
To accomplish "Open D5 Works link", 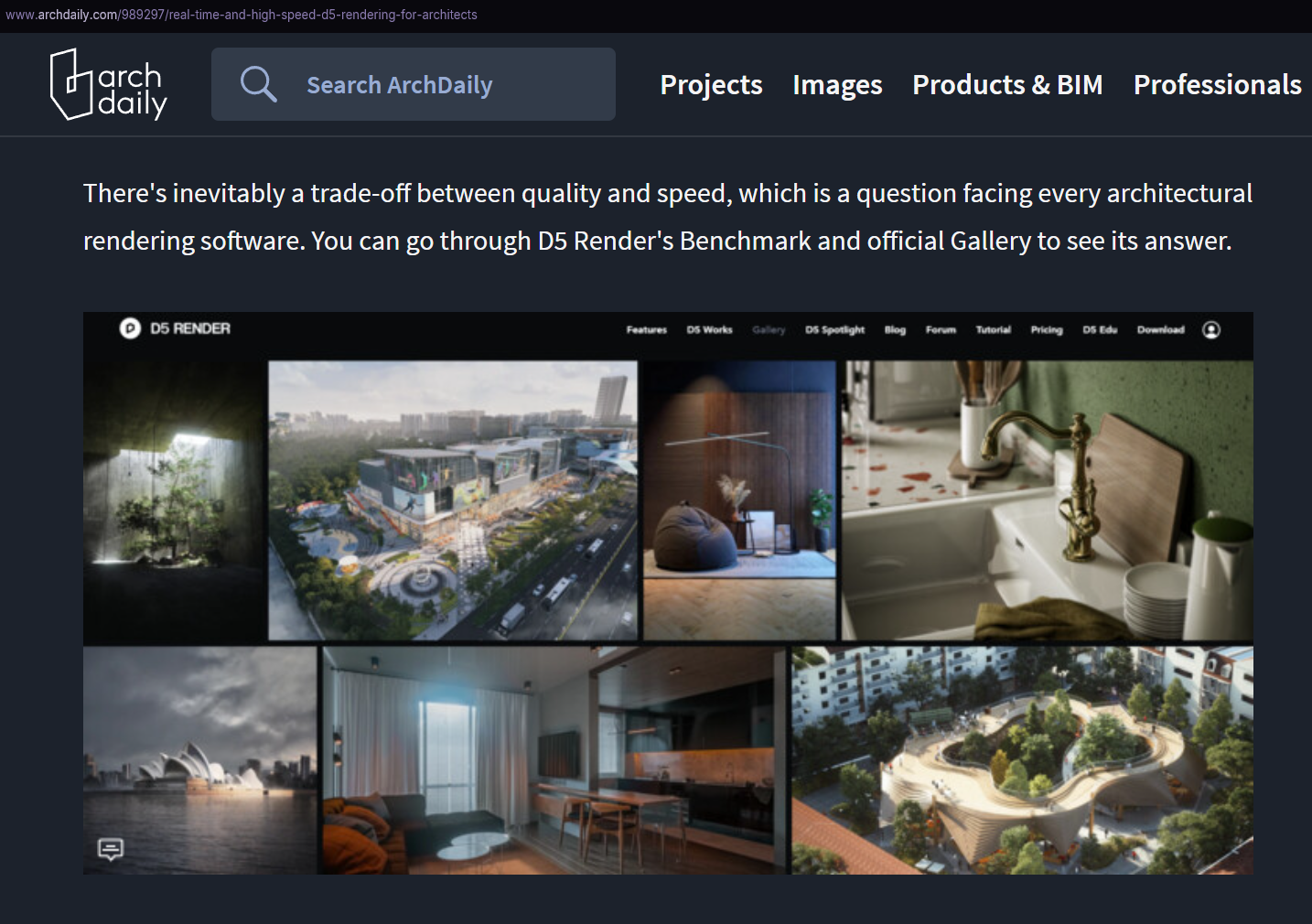I will (710, 329).
